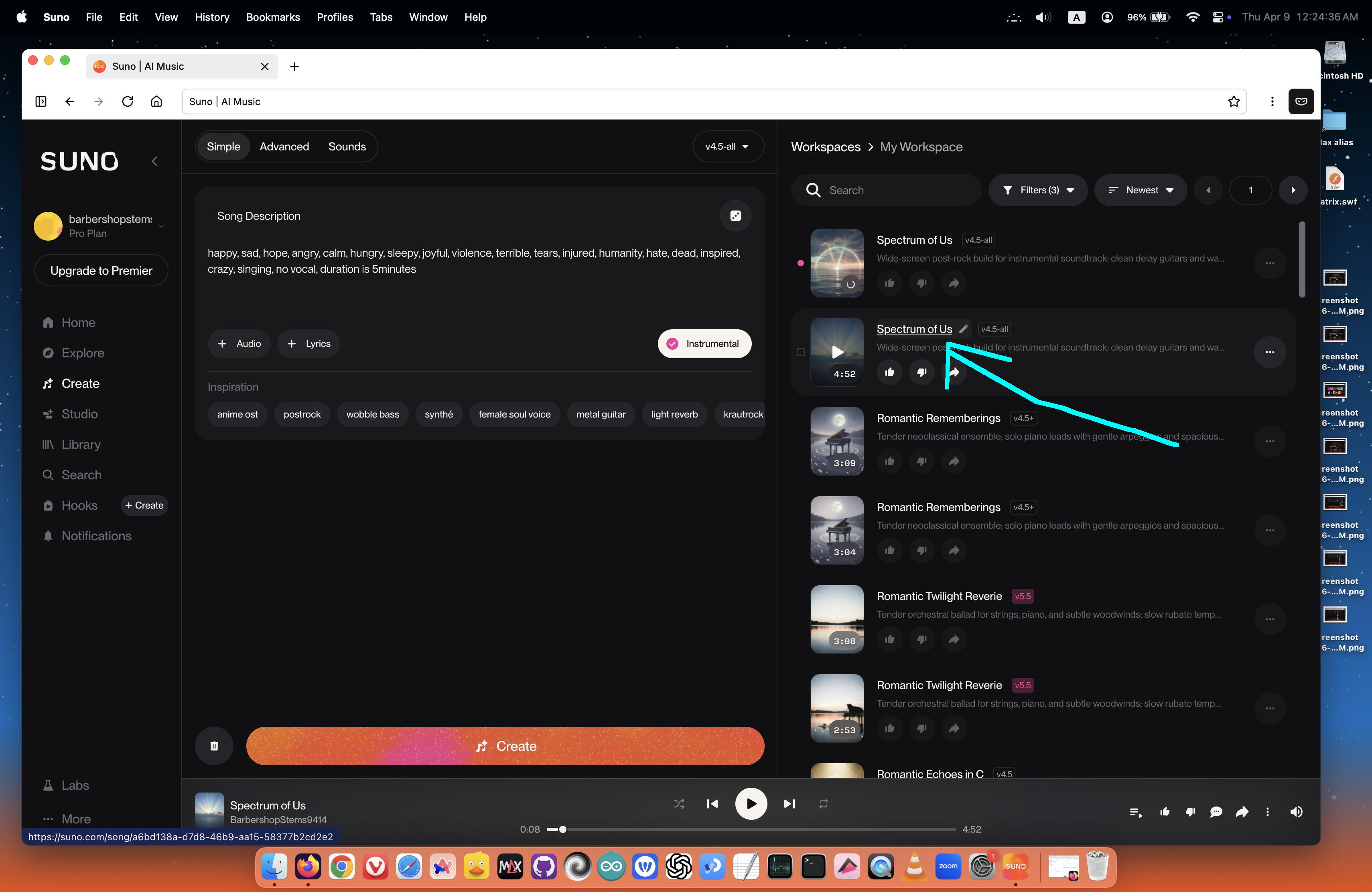Open the Bookmarks menu in menu bar
This screenshot has width=1372, height=892.
pos(273,17)
